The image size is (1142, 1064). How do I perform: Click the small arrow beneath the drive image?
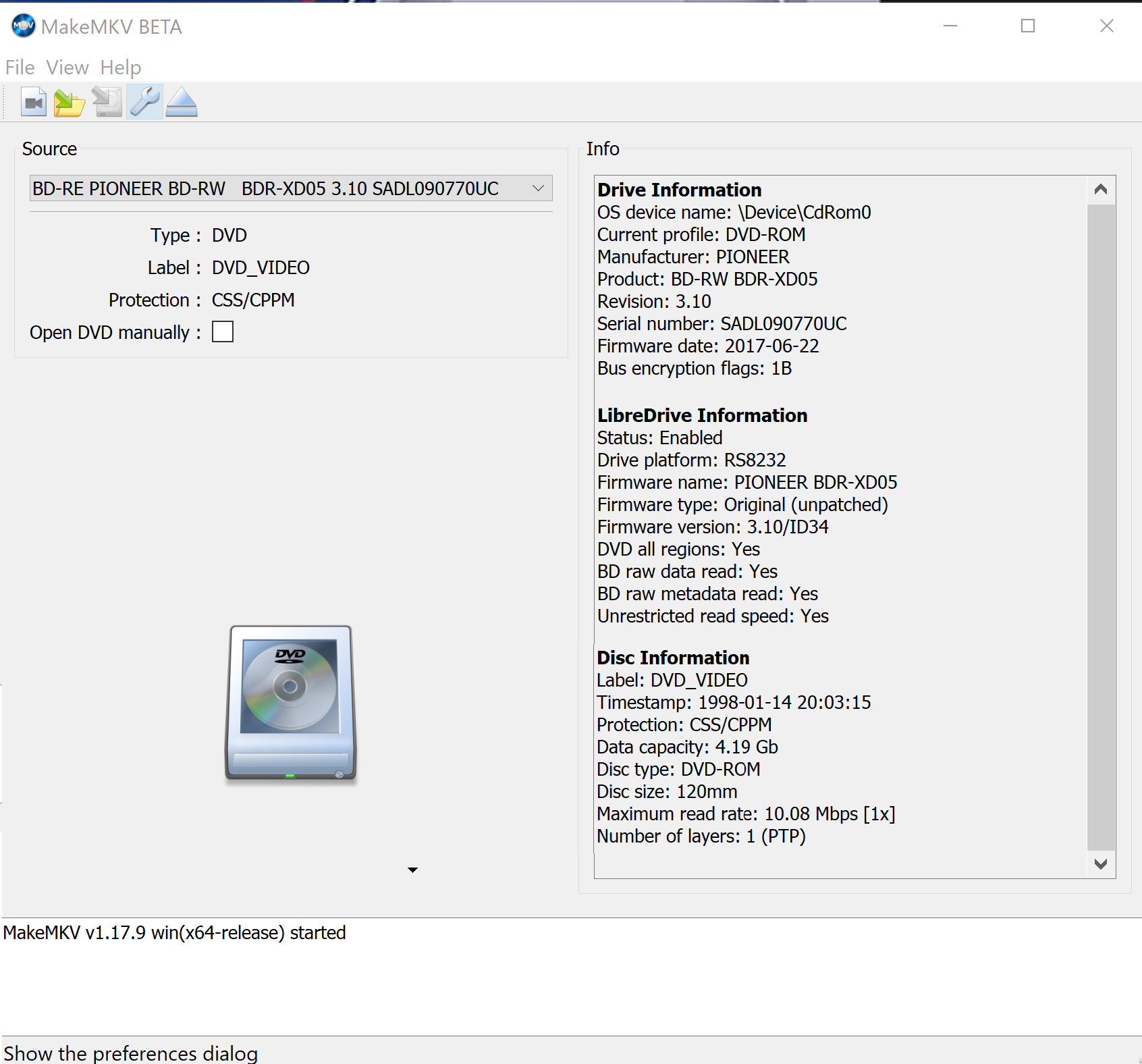point(412,870)
